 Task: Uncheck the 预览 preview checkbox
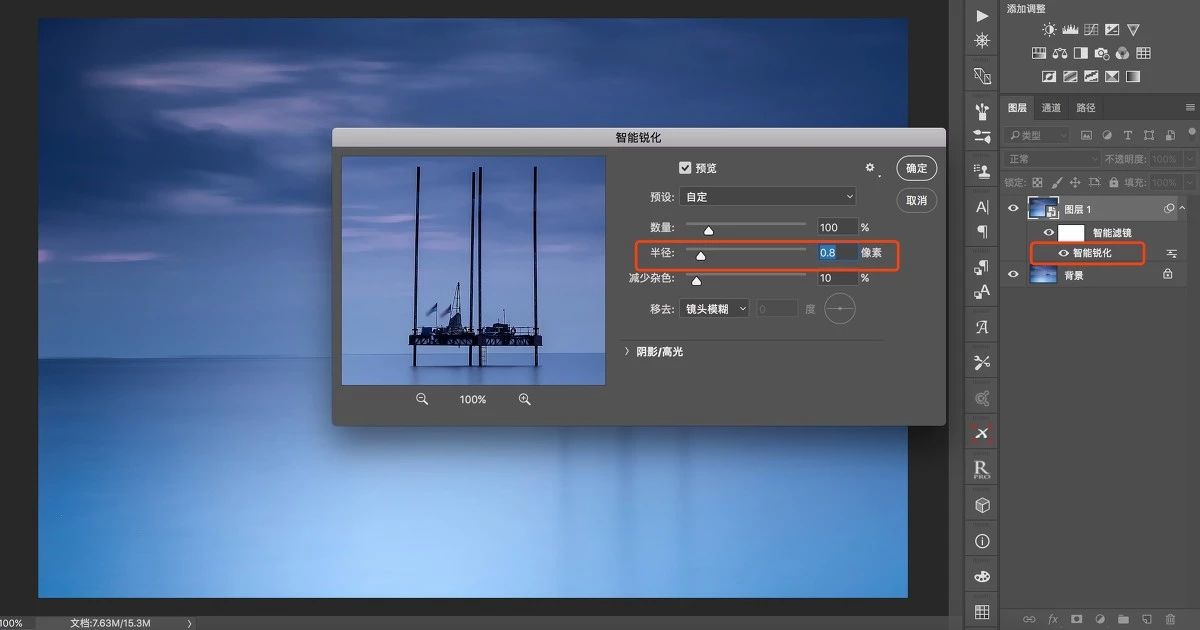click(x=686, y=168)
